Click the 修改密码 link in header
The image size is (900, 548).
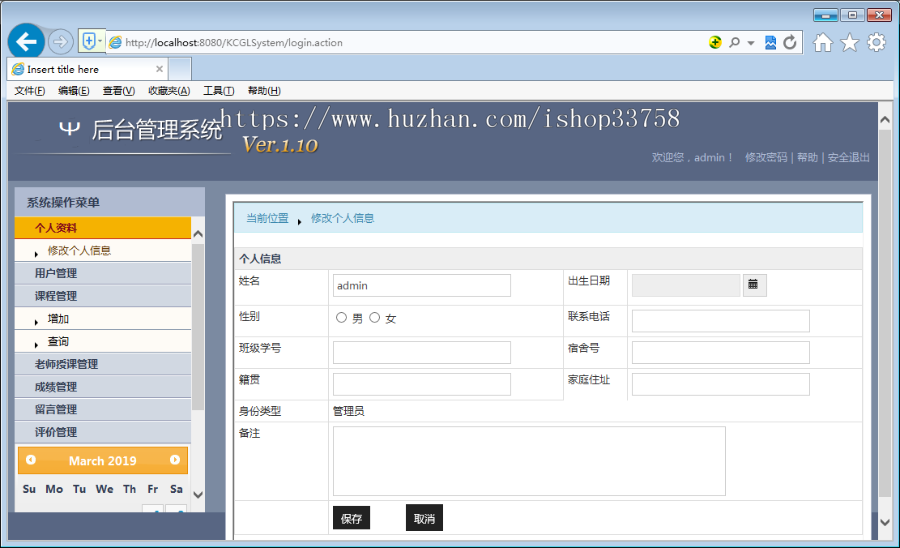click(x=766, y=157)
